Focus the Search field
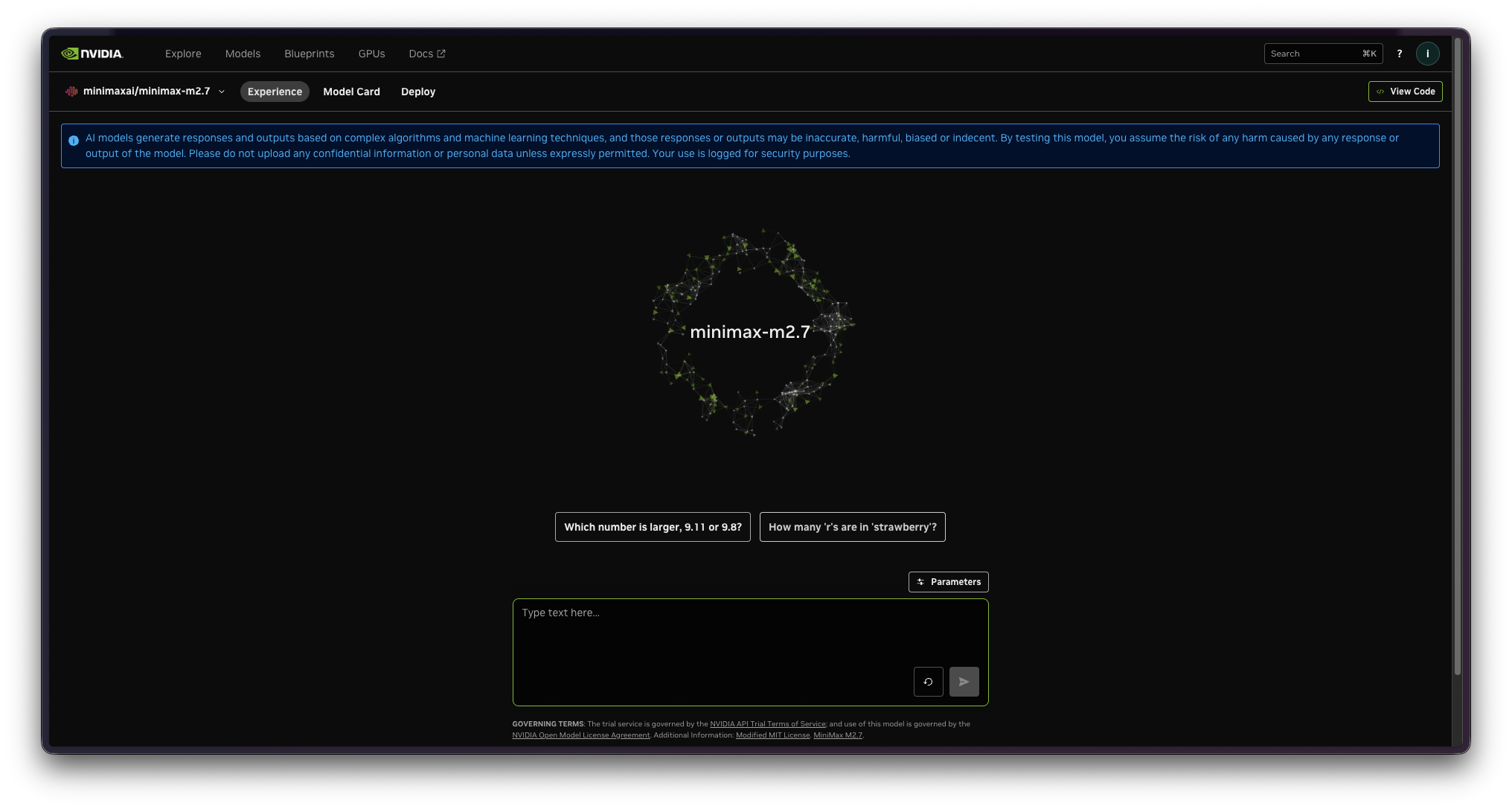 pos(1323,54)
